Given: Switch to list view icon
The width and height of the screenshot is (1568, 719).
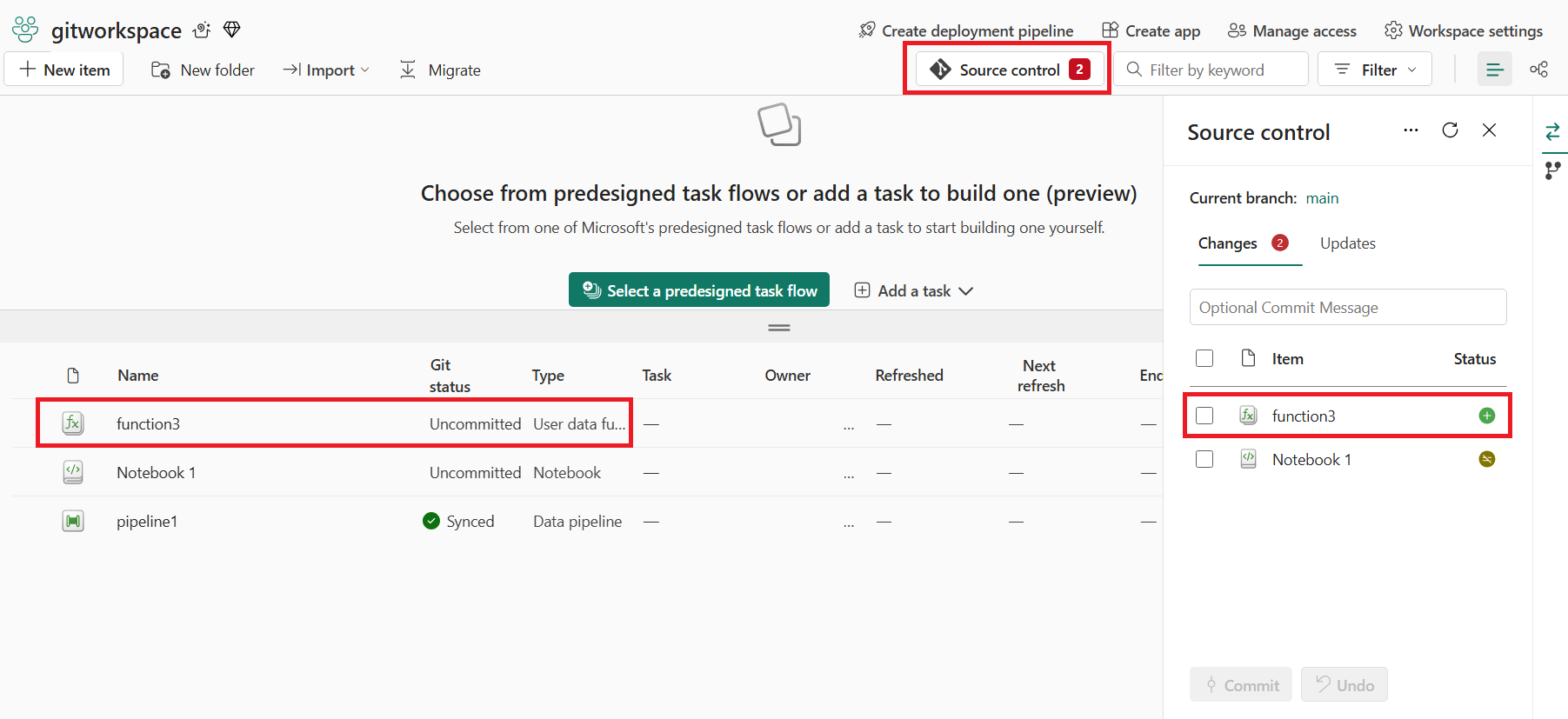Looking at the screenshot, I should pyautogui.click(x=1495, y=70).
